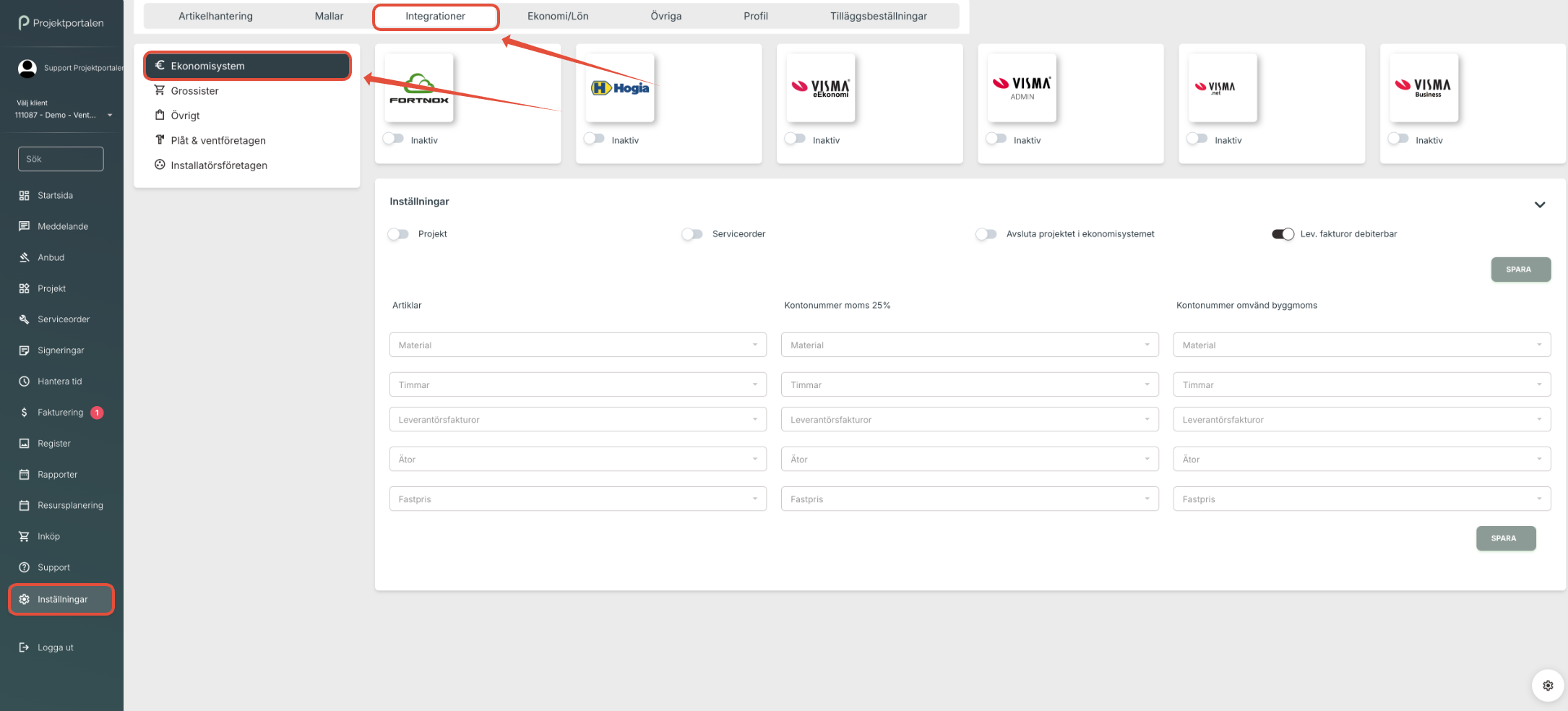
Task: Open the Artiklar Timmar dropdown
Action: click(577, 384)
